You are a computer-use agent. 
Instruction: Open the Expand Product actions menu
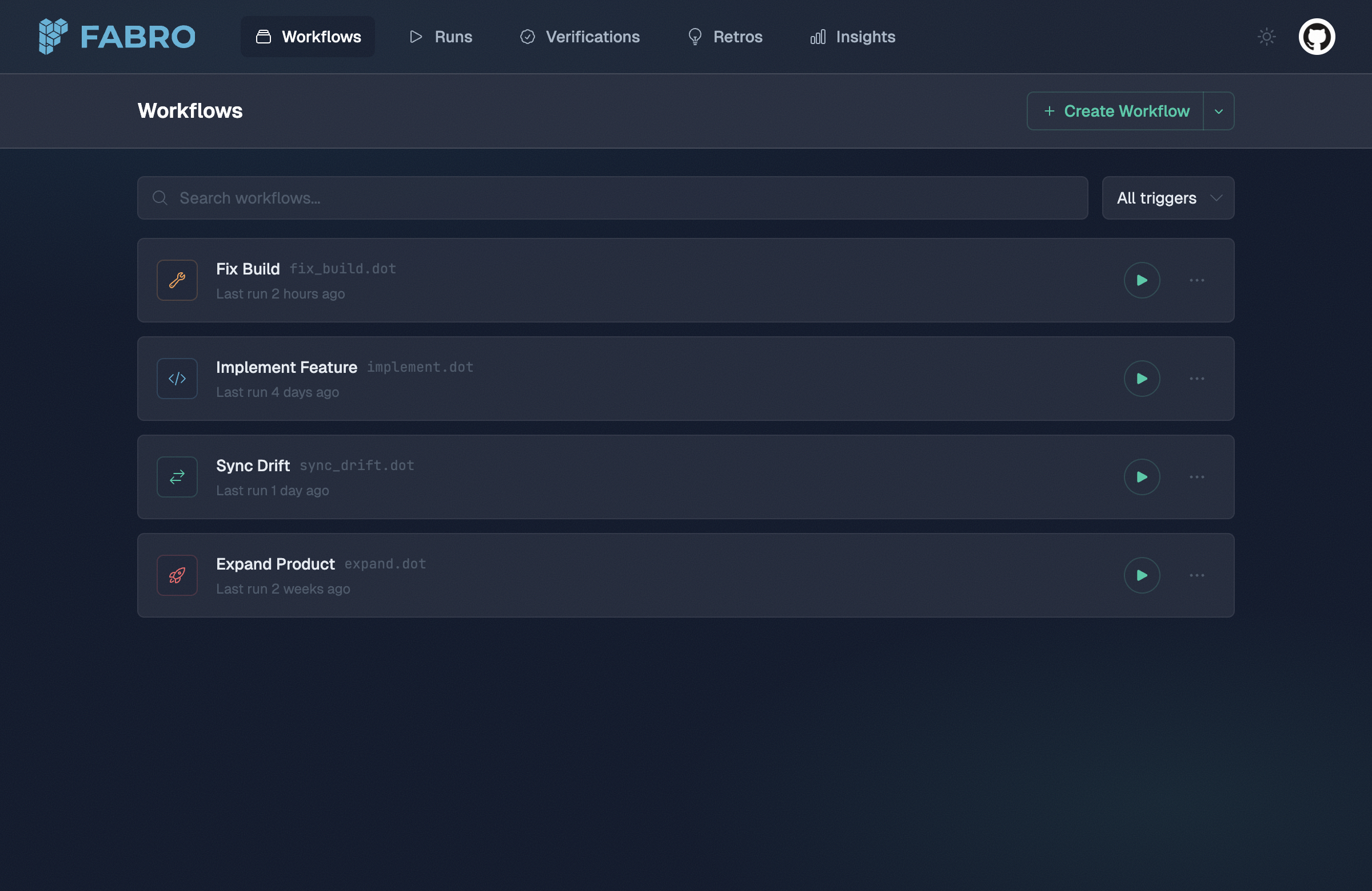coord(1196,575)
